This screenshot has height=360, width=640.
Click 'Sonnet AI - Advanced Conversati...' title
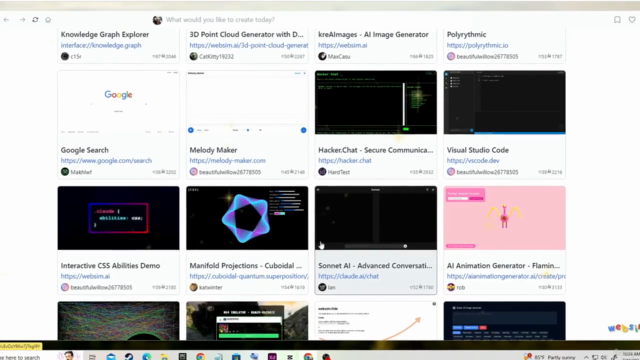[x=375, y=265]
